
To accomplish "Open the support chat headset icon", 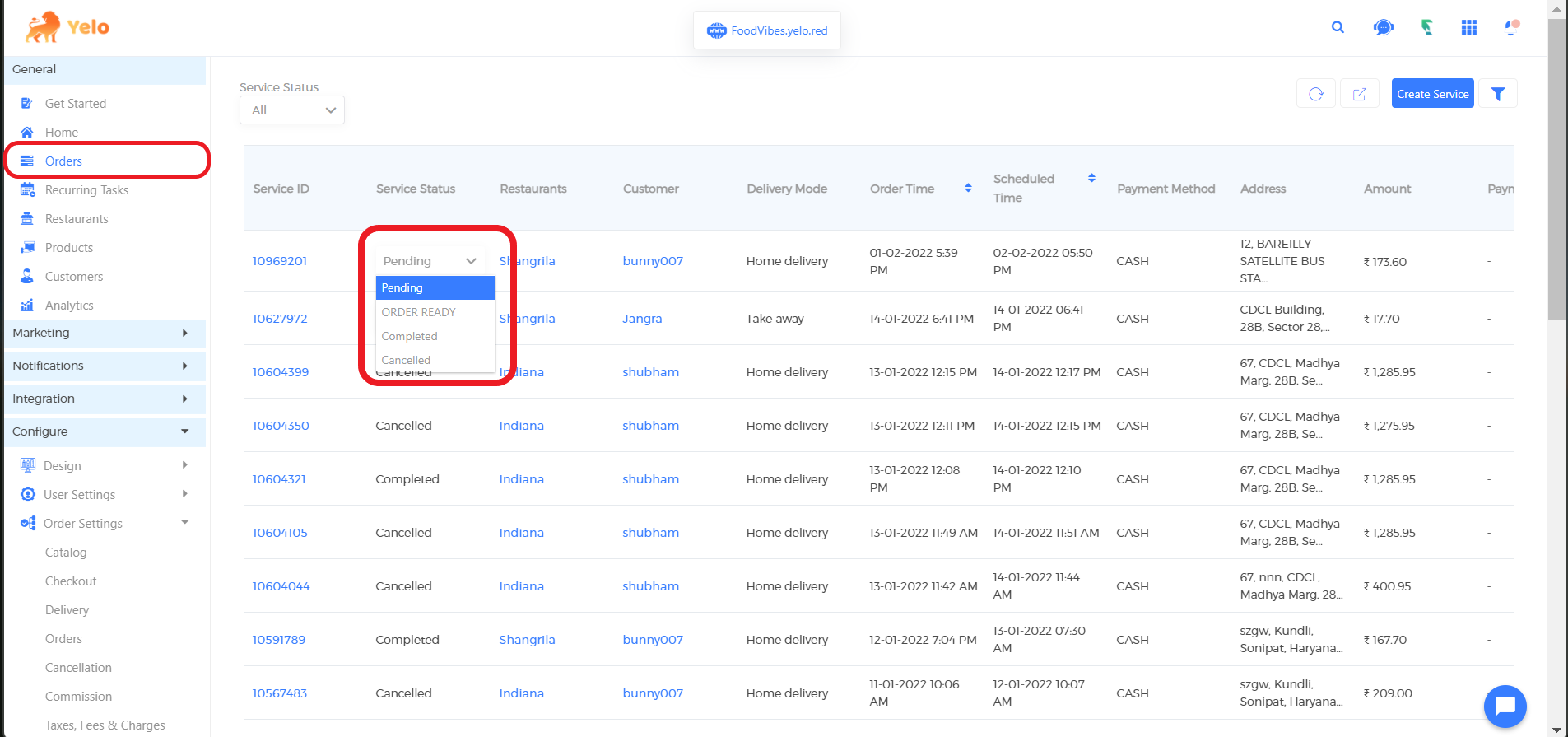I will [x=1383, y=27].
